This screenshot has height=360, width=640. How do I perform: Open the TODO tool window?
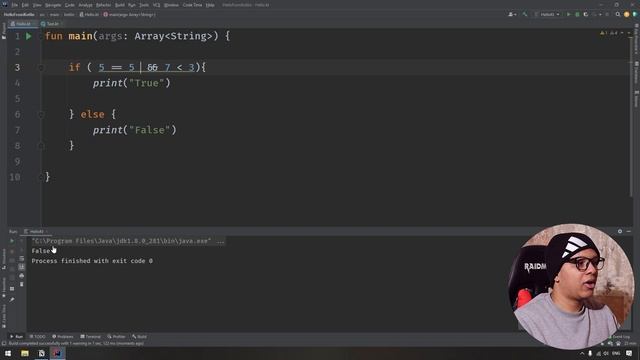(x=38, y=337)
